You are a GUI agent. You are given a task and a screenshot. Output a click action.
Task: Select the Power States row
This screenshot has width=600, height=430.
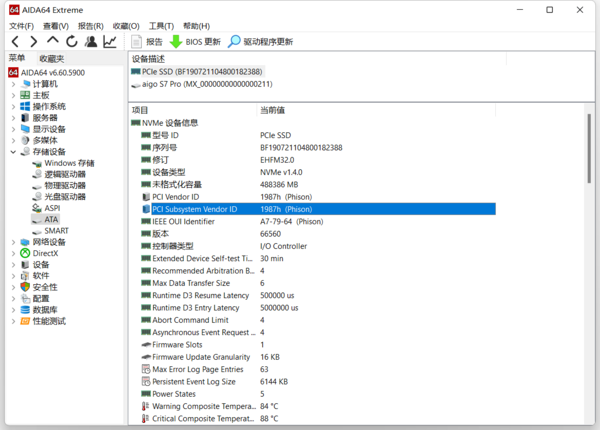(x=318, y=394)
